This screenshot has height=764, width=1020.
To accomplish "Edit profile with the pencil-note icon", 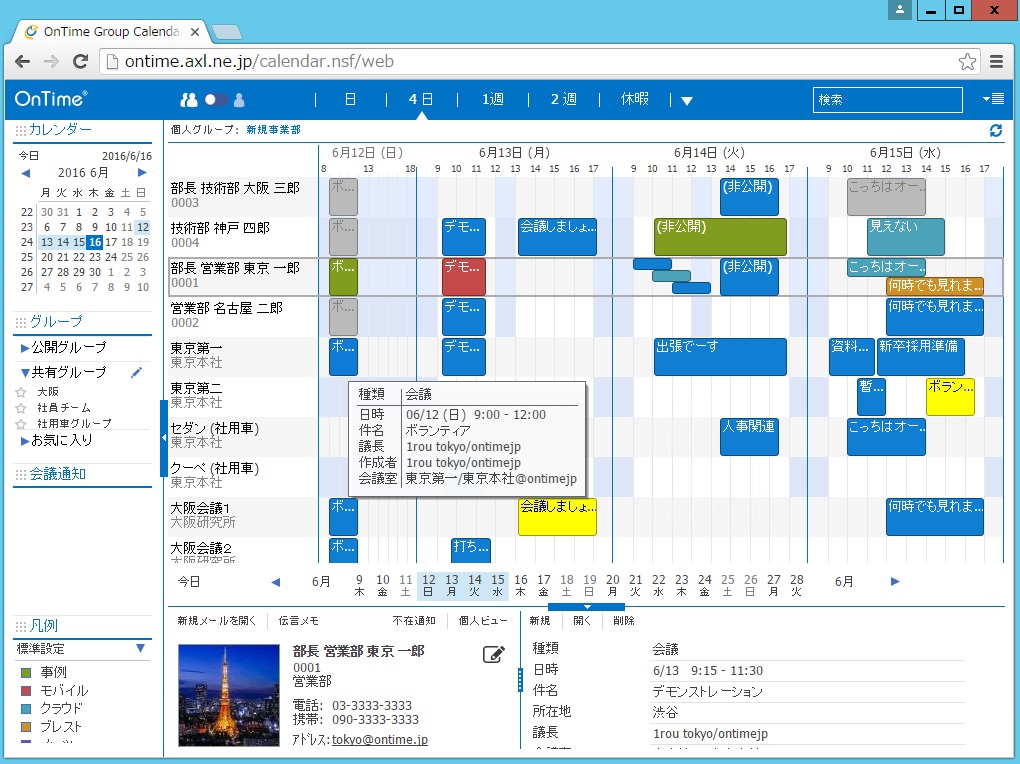I will coord(494,654).
